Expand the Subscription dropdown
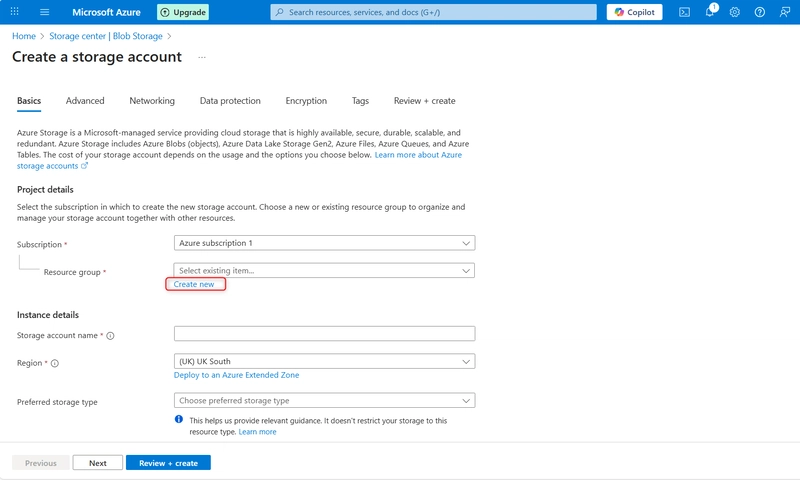Screen dimensions: 800x480 click(324, 243)
